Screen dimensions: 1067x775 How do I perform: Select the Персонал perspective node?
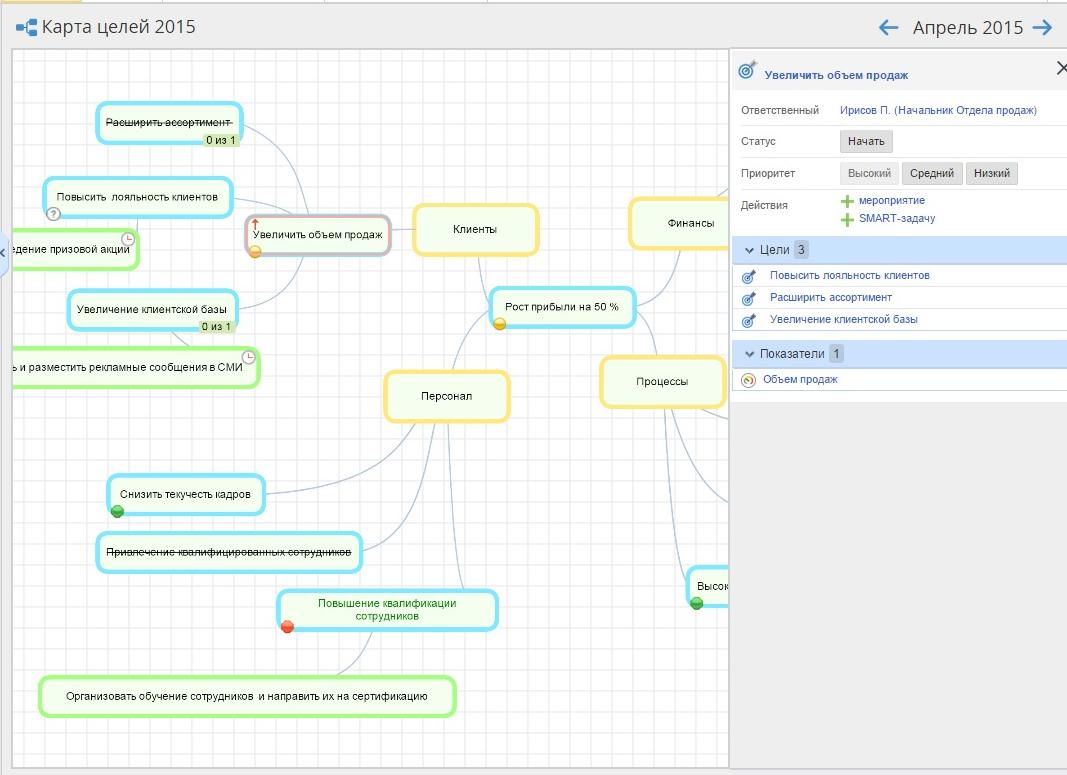(446, 396)
